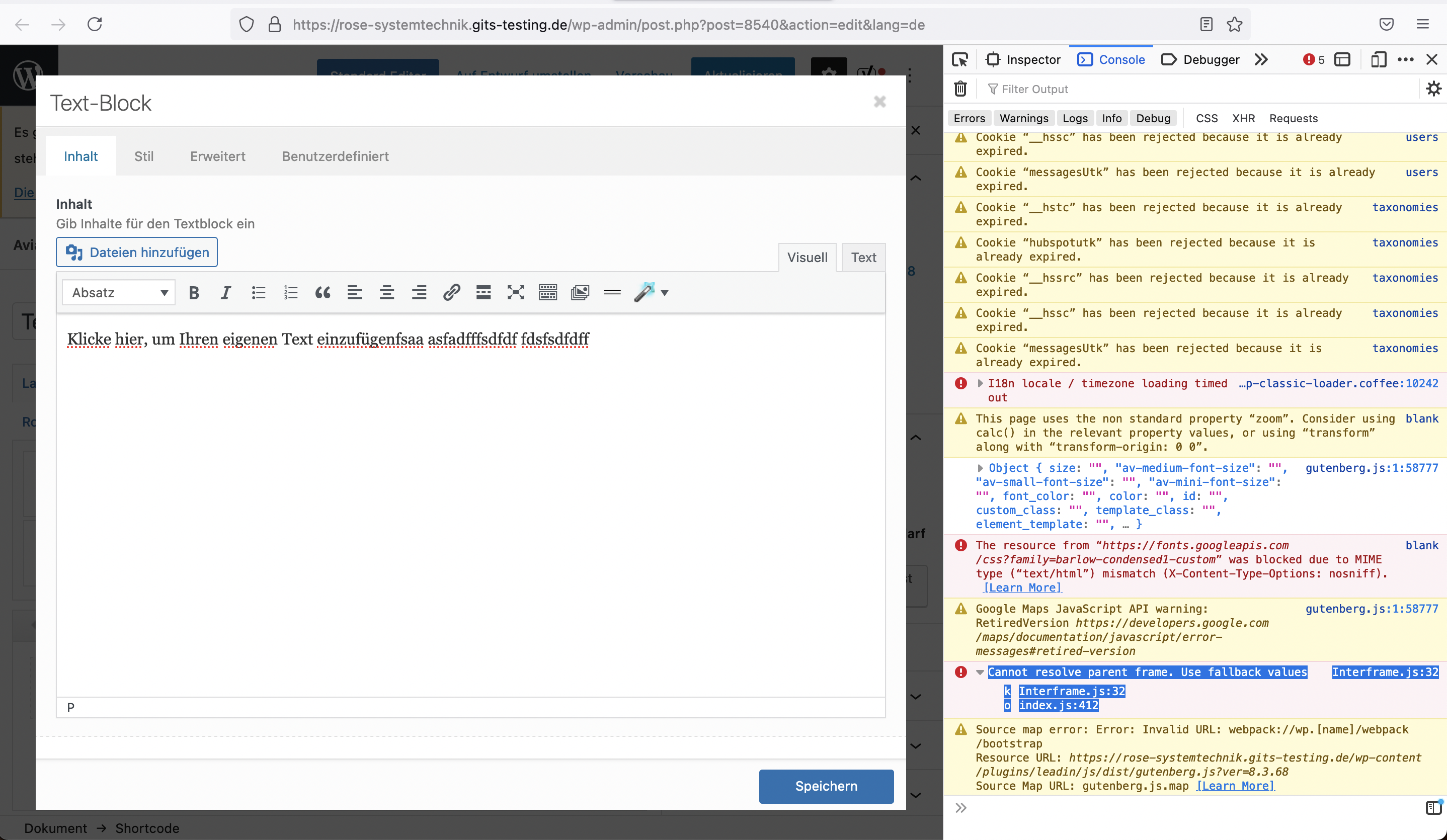Open gutenberg.js:1:58777 source for Google Maps warning
The image size is (1447, 840).
[1371, 609]
